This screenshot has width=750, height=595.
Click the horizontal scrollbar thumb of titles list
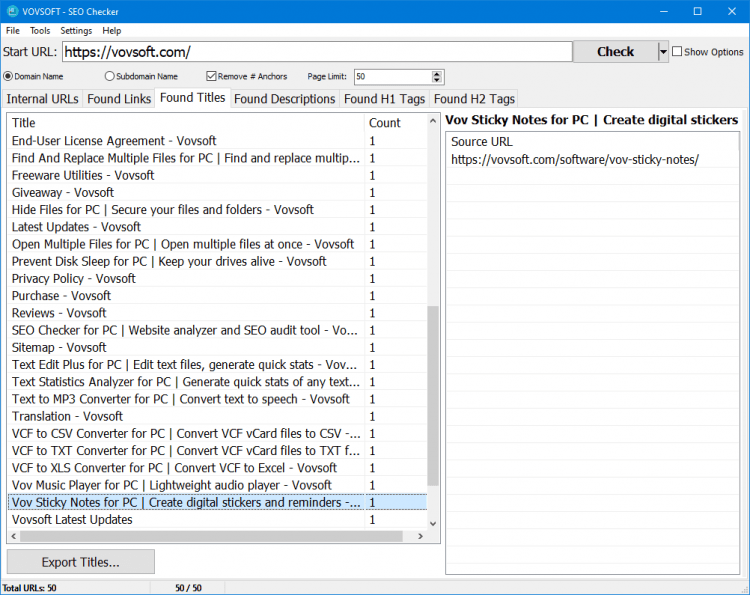211,537
